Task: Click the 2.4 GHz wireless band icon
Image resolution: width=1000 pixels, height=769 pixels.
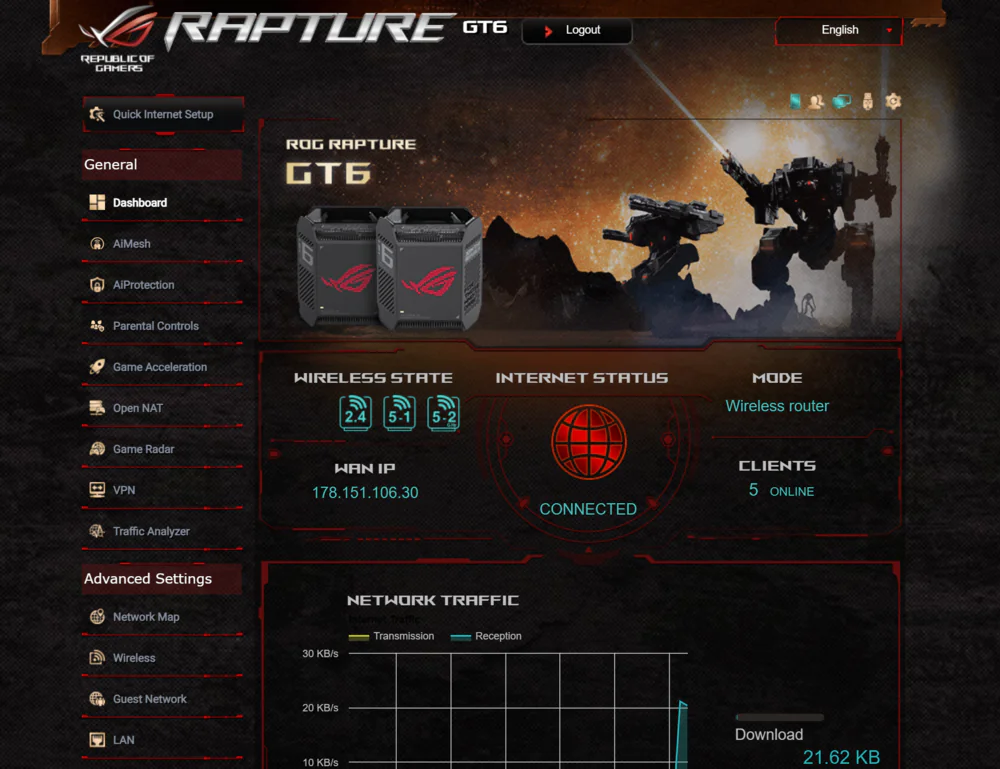Action: pyautogui.click(x=356, y=413)
